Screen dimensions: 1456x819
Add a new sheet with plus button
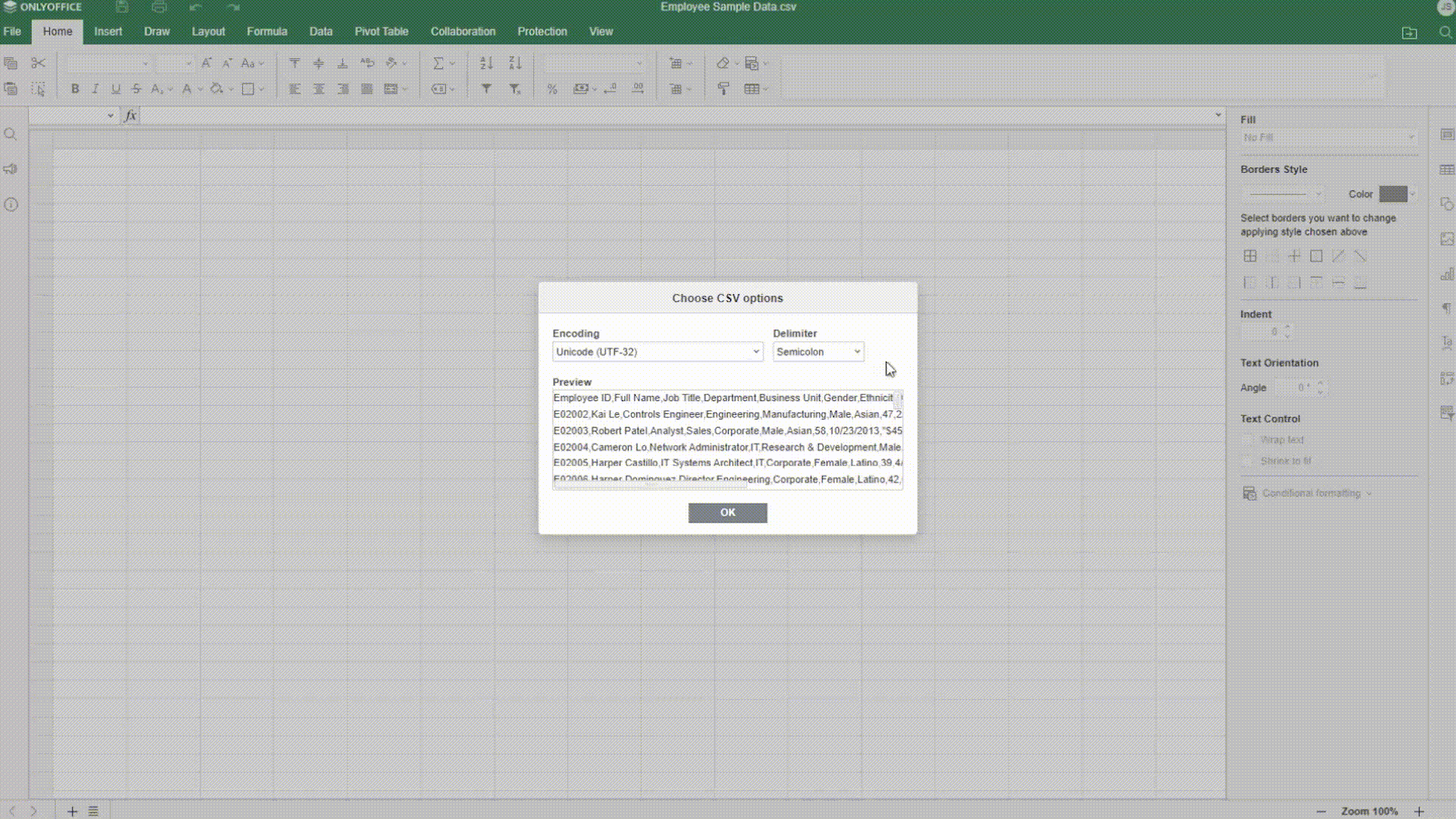[x=72, y=811]
